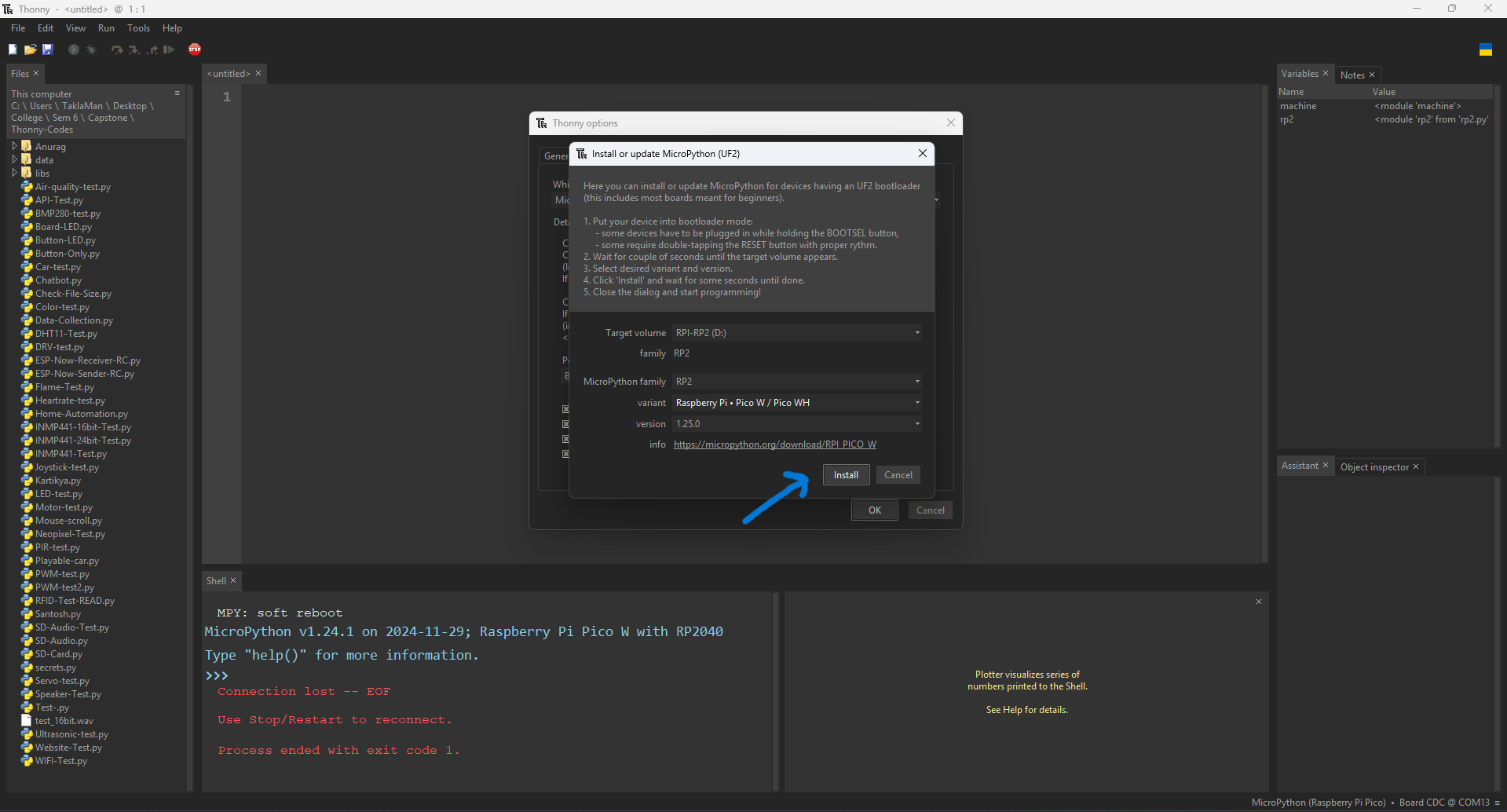Close the Assistant panel tab
The image size is (1507, 812).
(1326, 465)
